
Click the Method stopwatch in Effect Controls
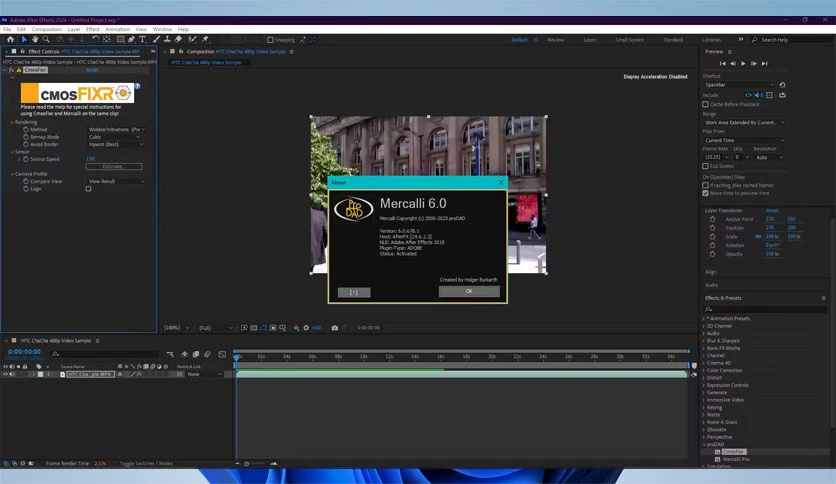[26, 130]
